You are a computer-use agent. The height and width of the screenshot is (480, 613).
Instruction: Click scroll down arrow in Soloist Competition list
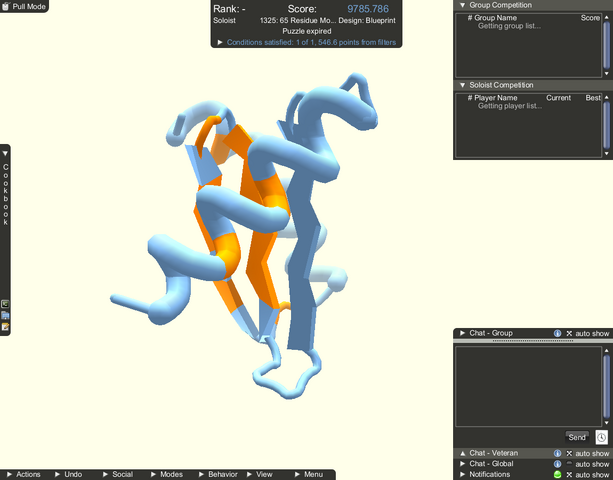tap(607, 153)
